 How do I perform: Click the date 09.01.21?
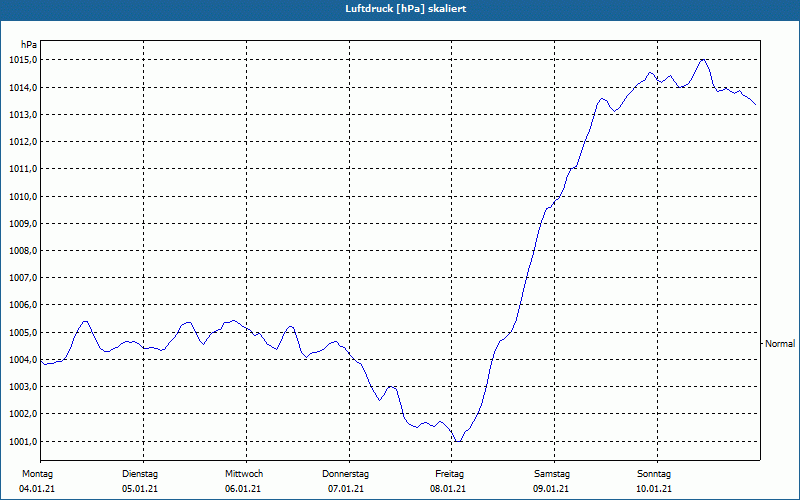(552, 489)
